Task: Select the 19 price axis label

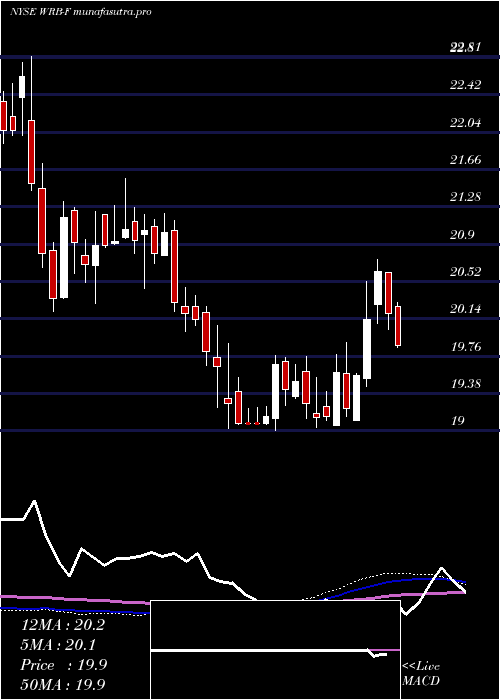Action: tap(458, 421)
